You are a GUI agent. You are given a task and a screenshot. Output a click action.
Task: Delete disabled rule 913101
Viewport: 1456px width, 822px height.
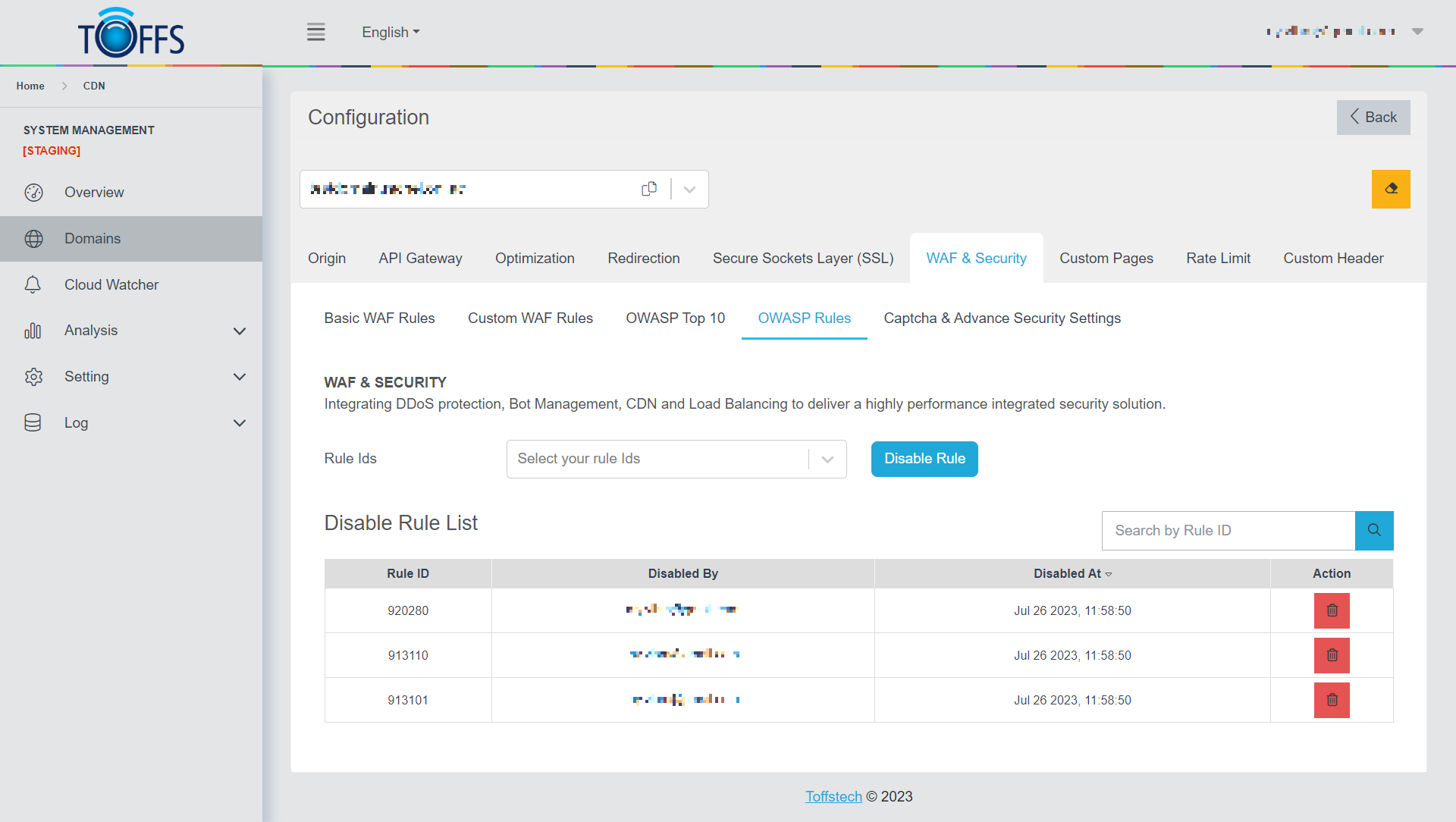click(1331, 700)
